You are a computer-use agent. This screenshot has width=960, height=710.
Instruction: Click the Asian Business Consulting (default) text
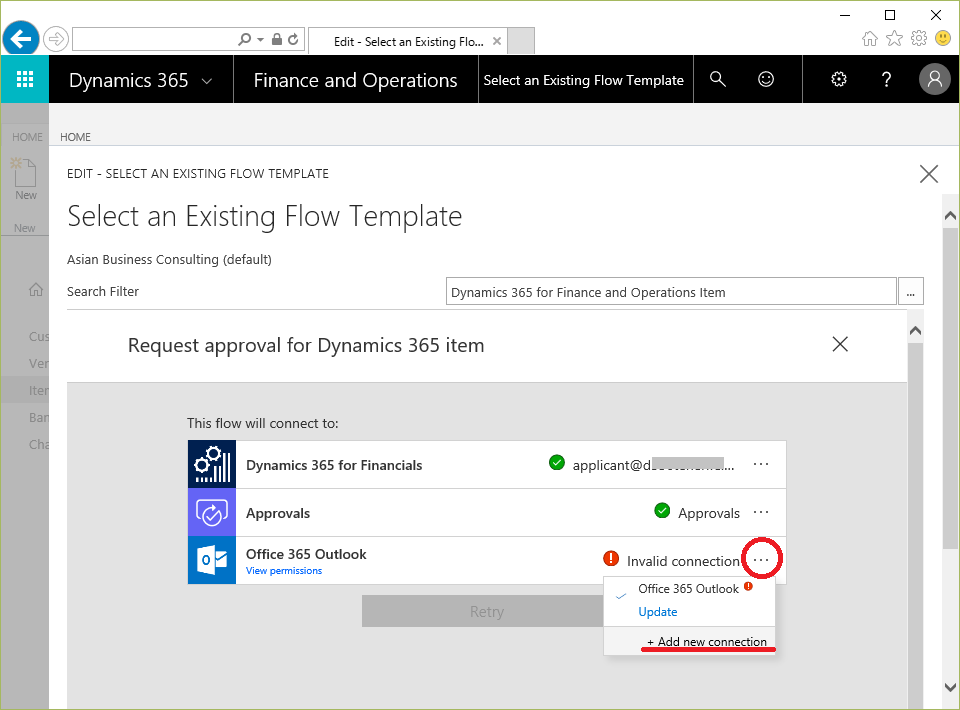tap(169, 260)
